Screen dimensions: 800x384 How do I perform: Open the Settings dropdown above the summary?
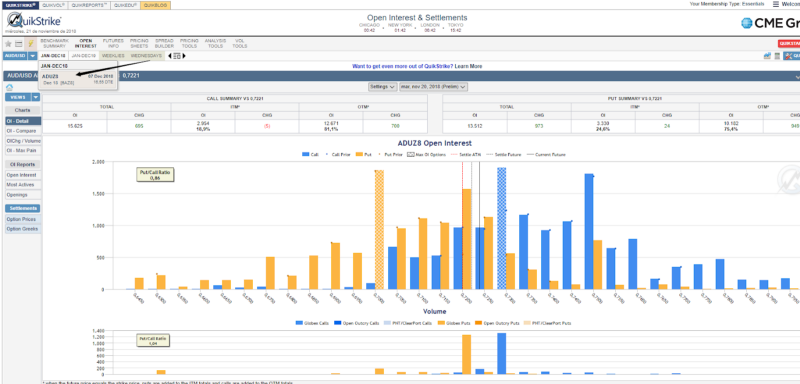(x=382, y=87)
